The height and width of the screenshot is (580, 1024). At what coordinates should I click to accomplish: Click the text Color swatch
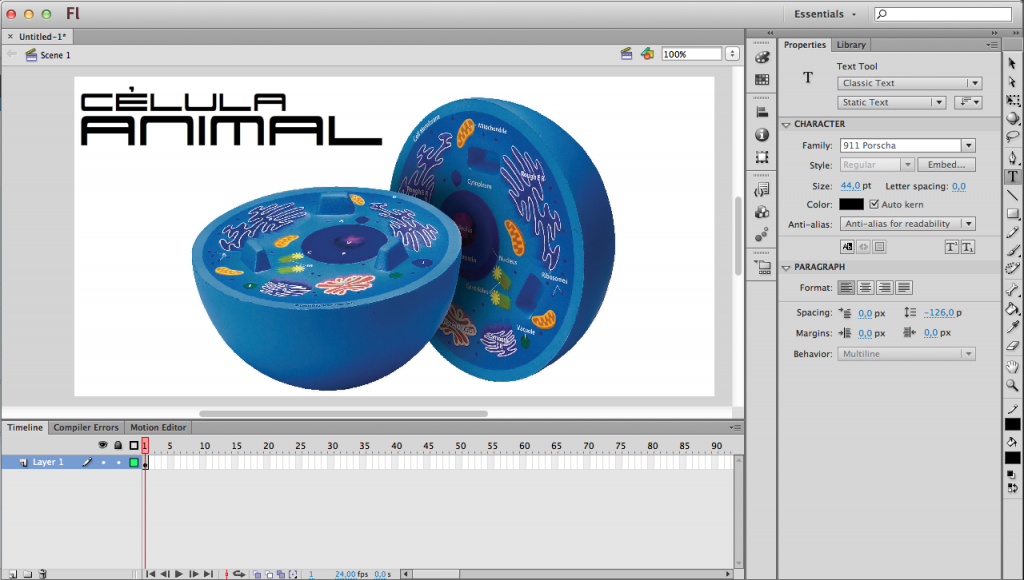click(851, 204)
